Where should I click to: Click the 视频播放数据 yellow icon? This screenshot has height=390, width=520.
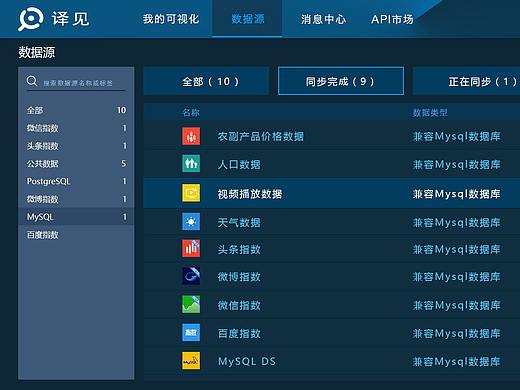[191, 193]
